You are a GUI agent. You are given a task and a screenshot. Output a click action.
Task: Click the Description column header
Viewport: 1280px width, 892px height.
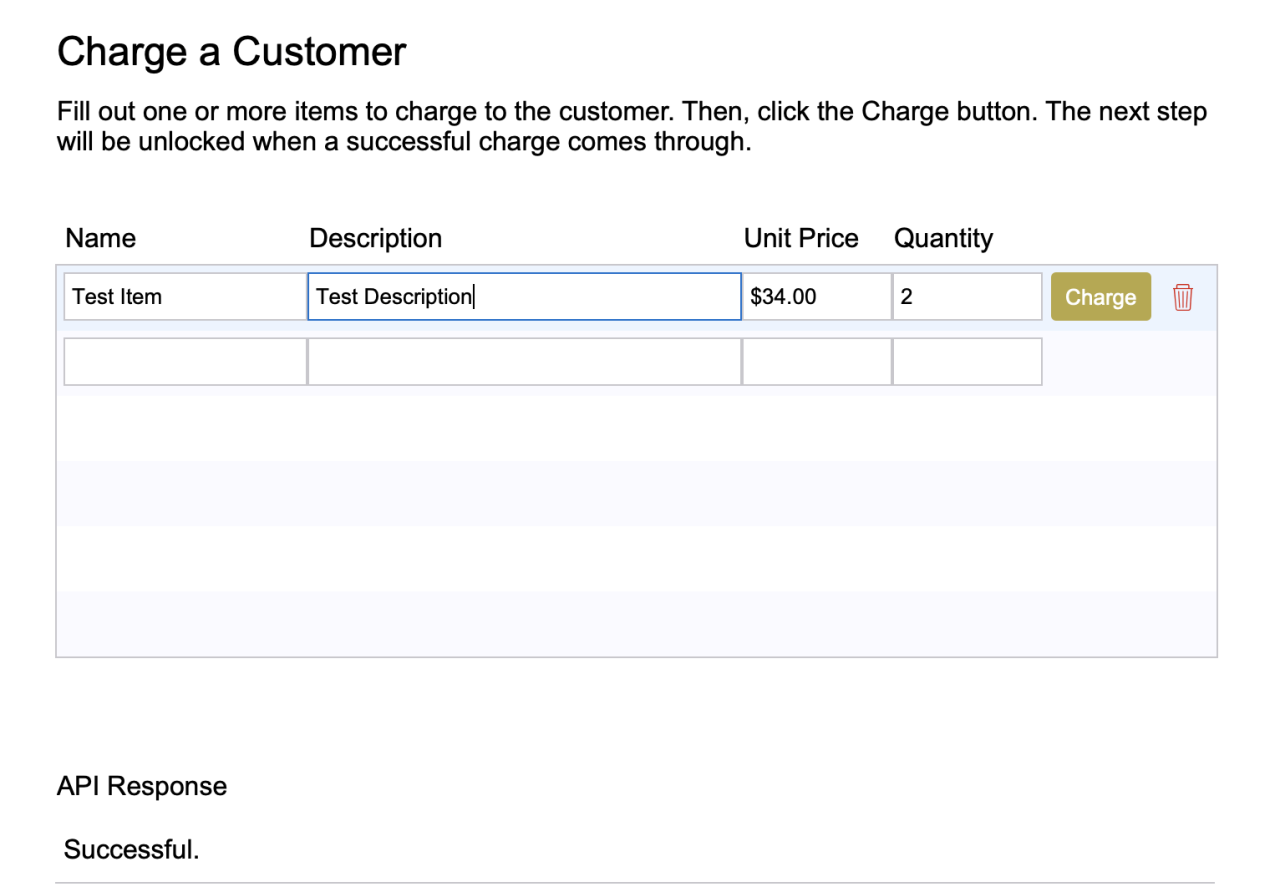(x=376, y=238)
